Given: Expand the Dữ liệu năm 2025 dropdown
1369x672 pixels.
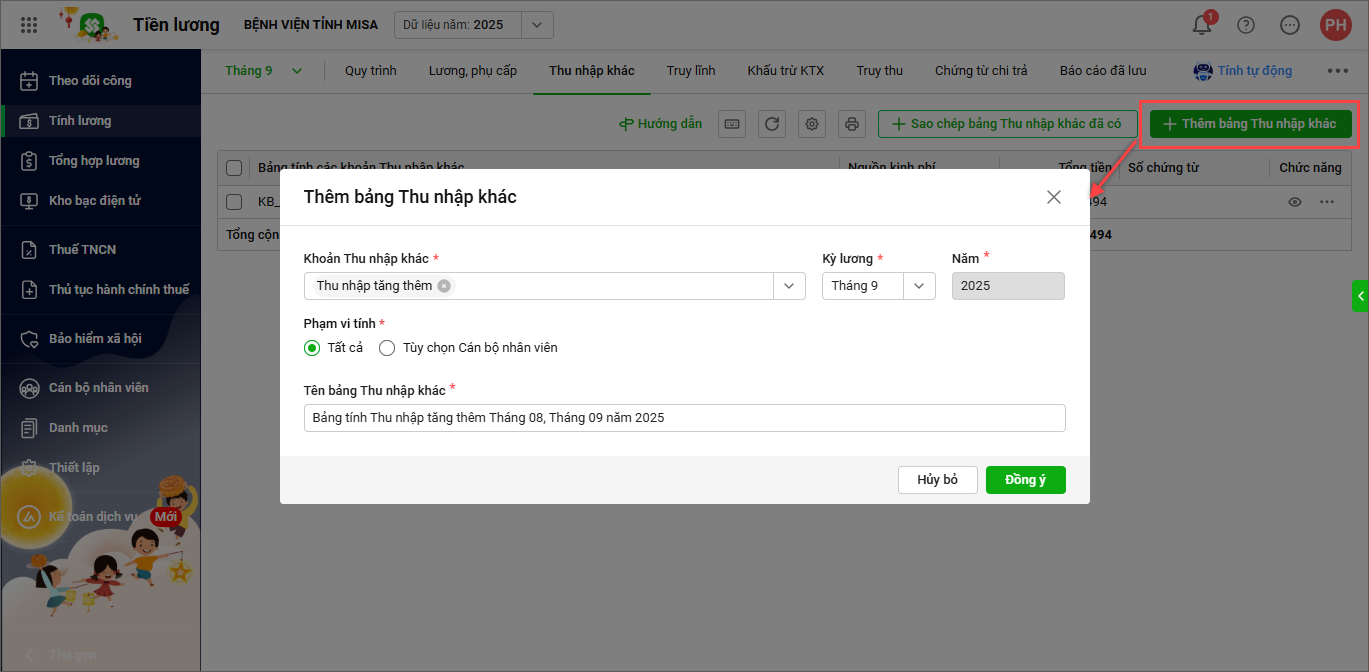Looking at the screenshot, I should [537, 25].
